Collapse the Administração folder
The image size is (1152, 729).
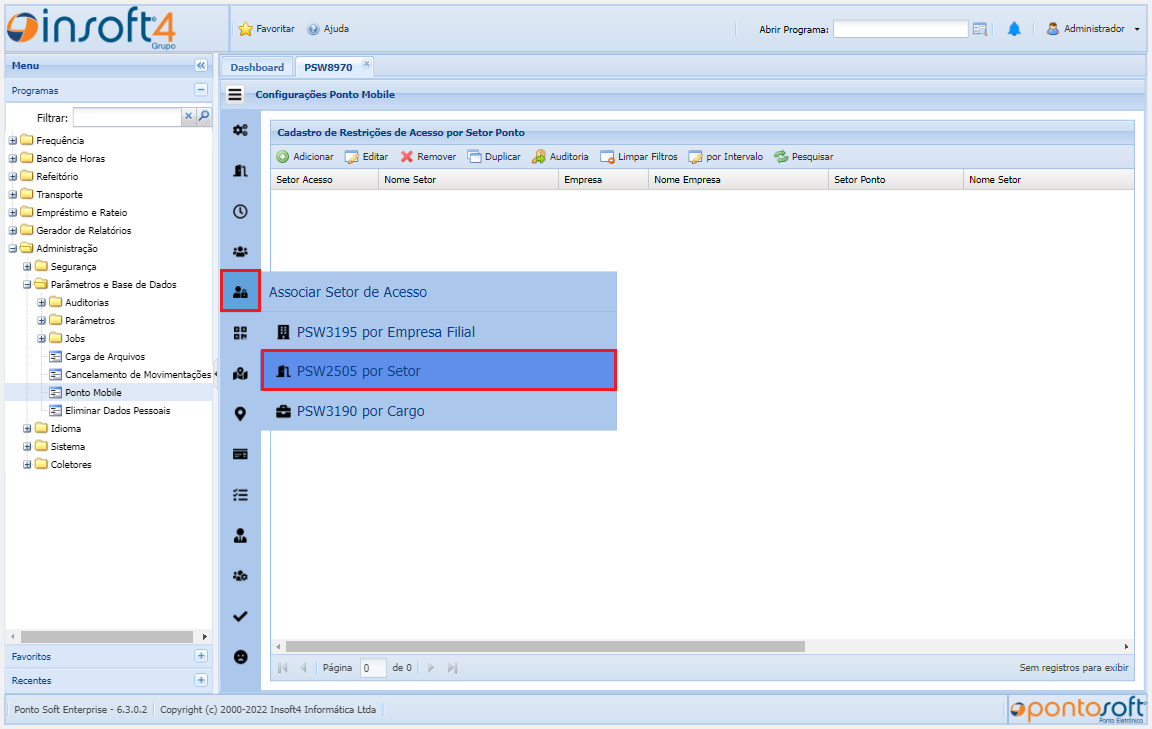tap(13, 249)
